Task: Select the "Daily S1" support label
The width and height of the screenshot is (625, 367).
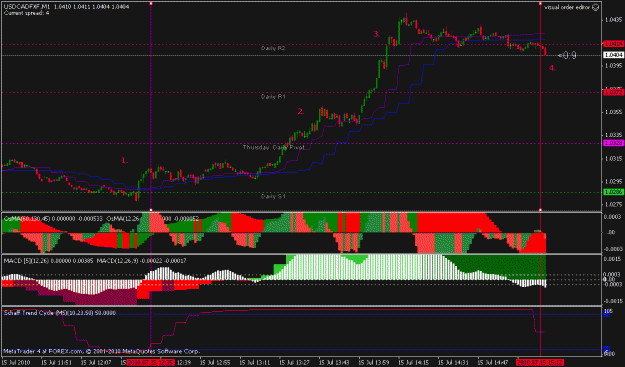Action: [x=273, y=196]
